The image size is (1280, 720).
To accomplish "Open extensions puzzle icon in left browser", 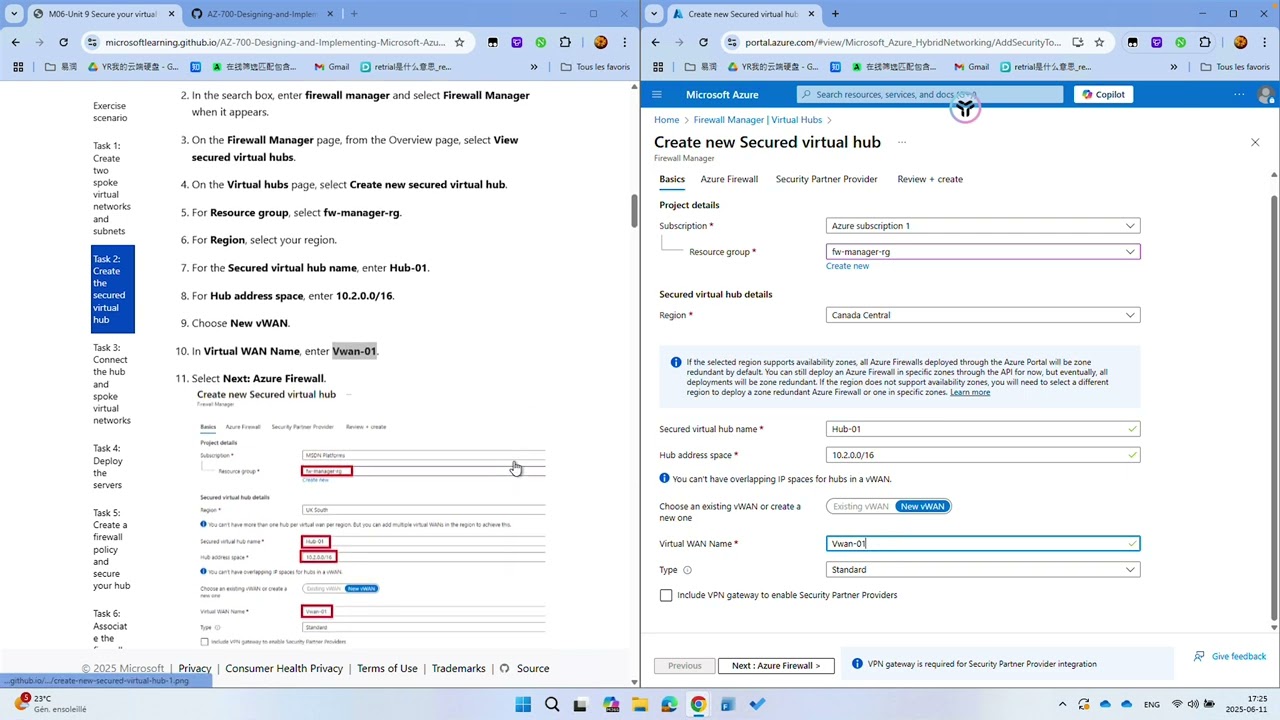I will 565,42.
